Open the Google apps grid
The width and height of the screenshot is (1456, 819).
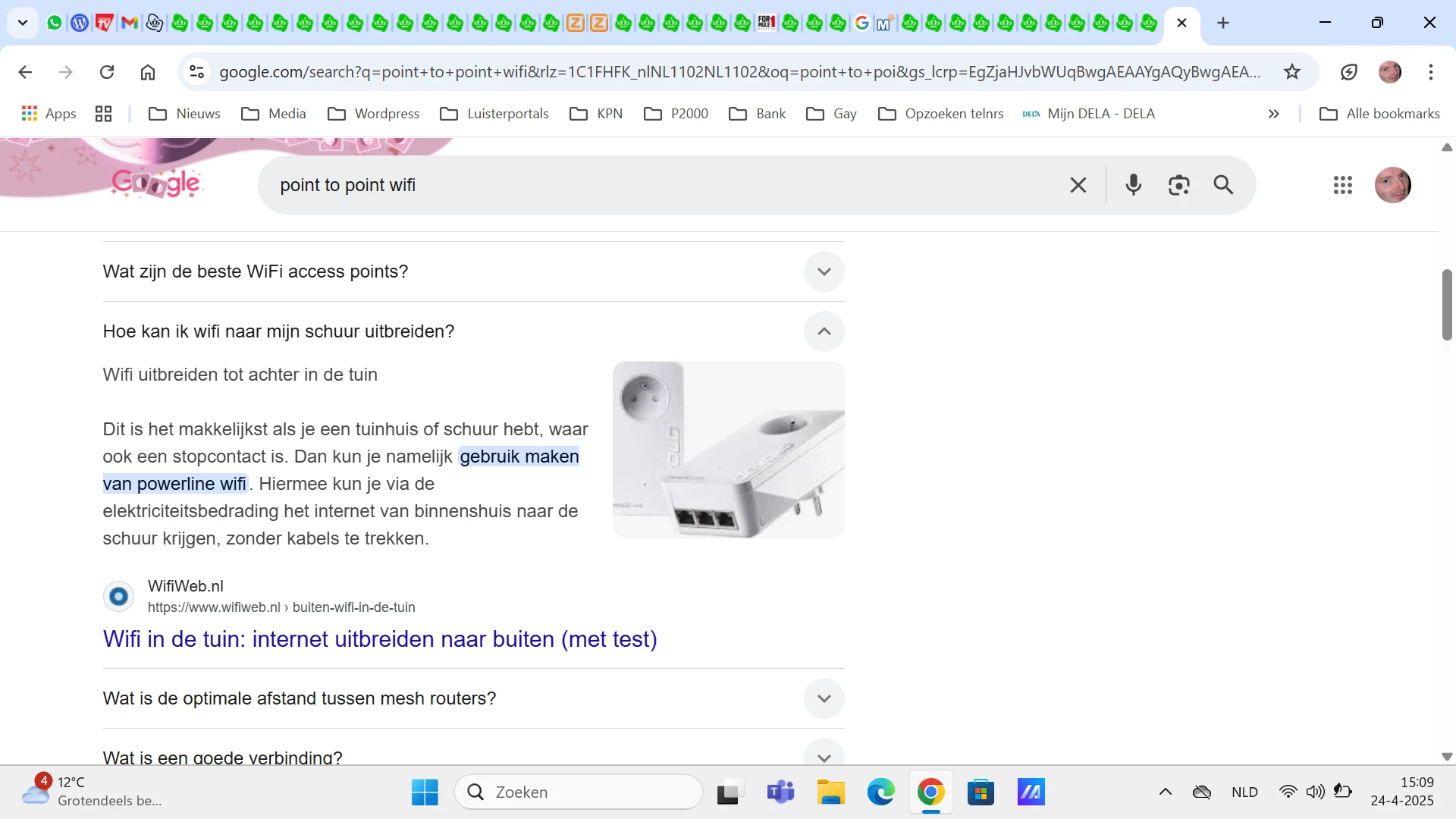pos(1342,185)
